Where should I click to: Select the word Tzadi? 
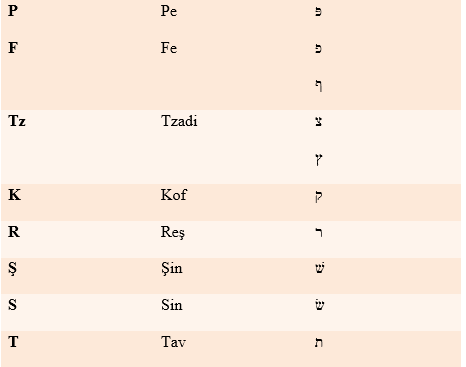(179, 121)
